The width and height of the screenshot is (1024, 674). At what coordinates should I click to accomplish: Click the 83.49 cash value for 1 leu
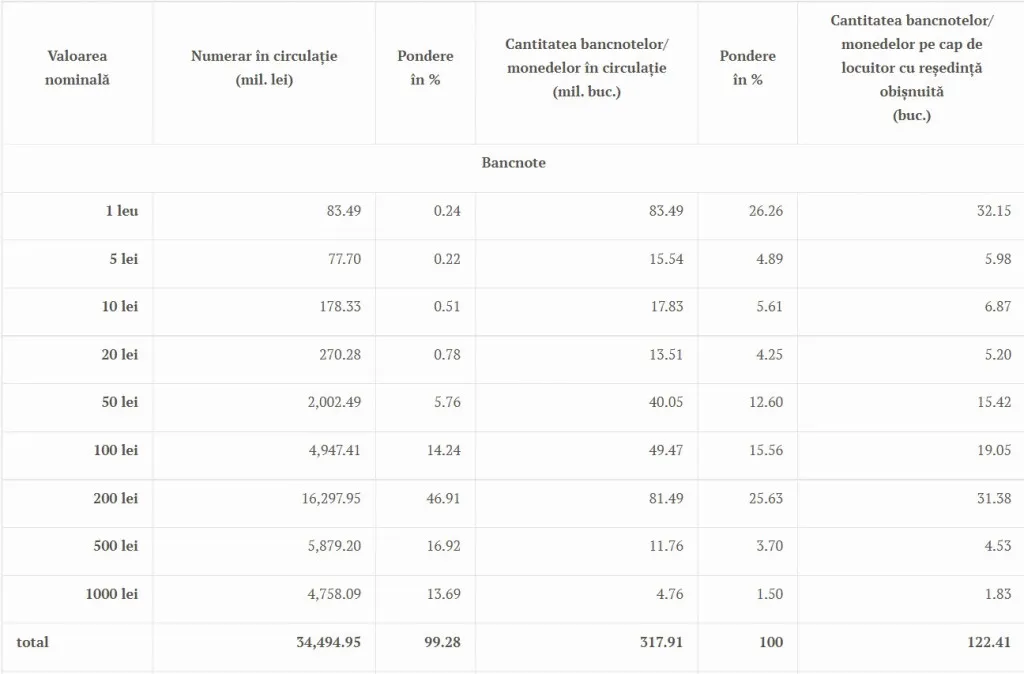click(344, 211)
